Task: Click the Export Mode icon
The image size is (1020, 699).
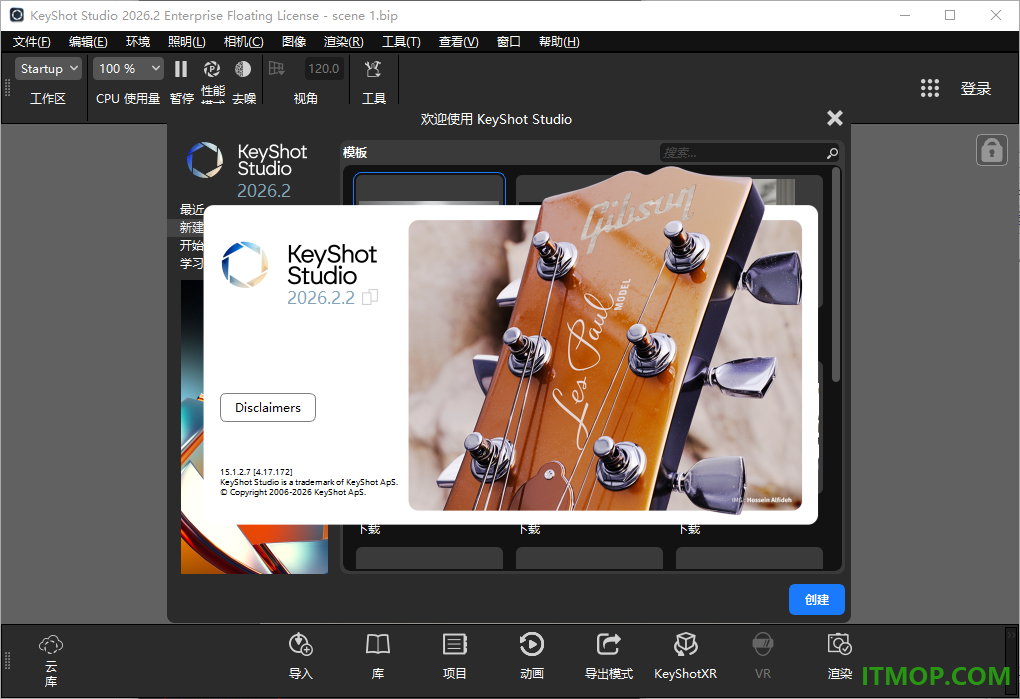Action: click(609, 644)
